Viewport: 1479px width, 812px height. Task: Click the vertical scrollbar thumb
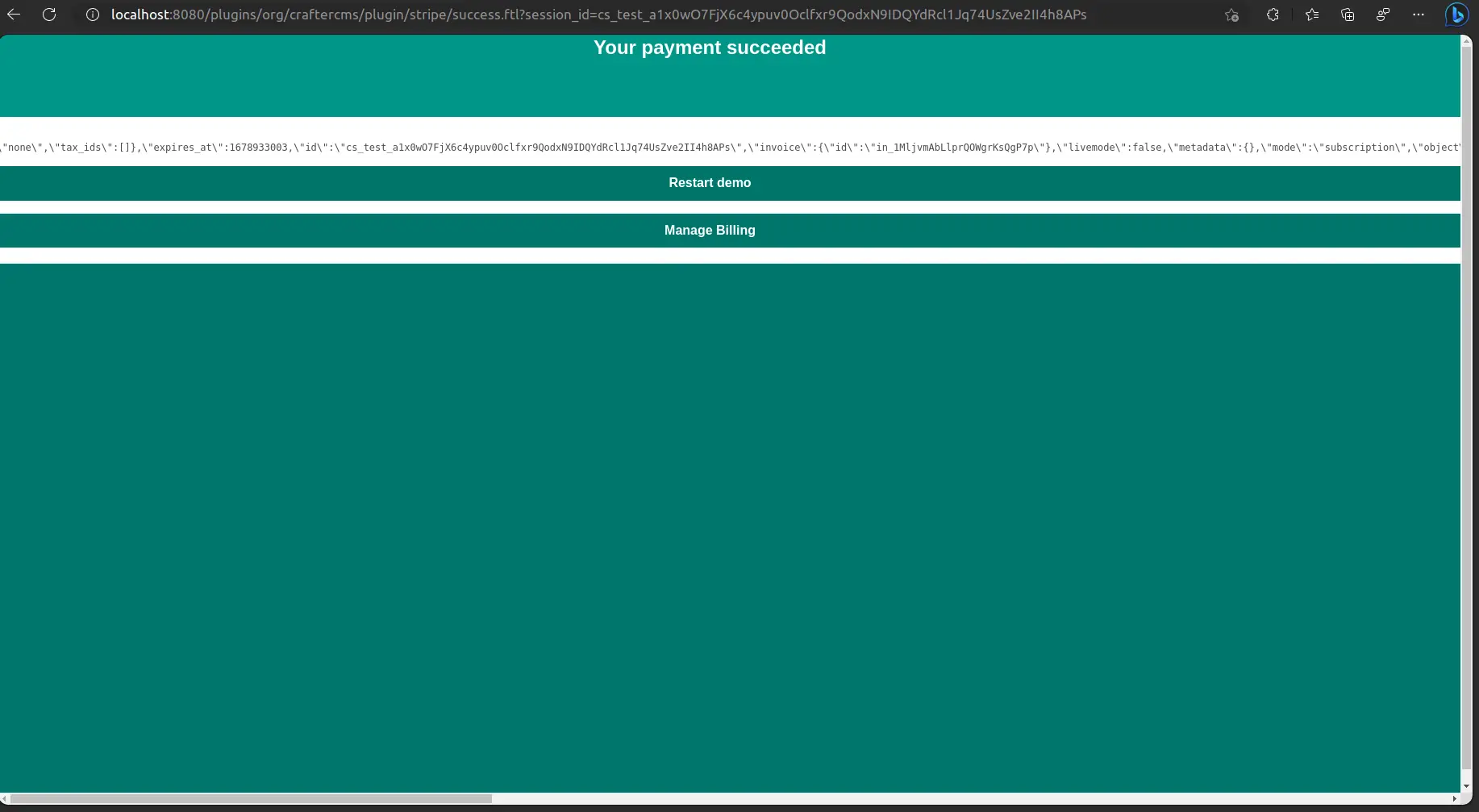(1466, 403)
